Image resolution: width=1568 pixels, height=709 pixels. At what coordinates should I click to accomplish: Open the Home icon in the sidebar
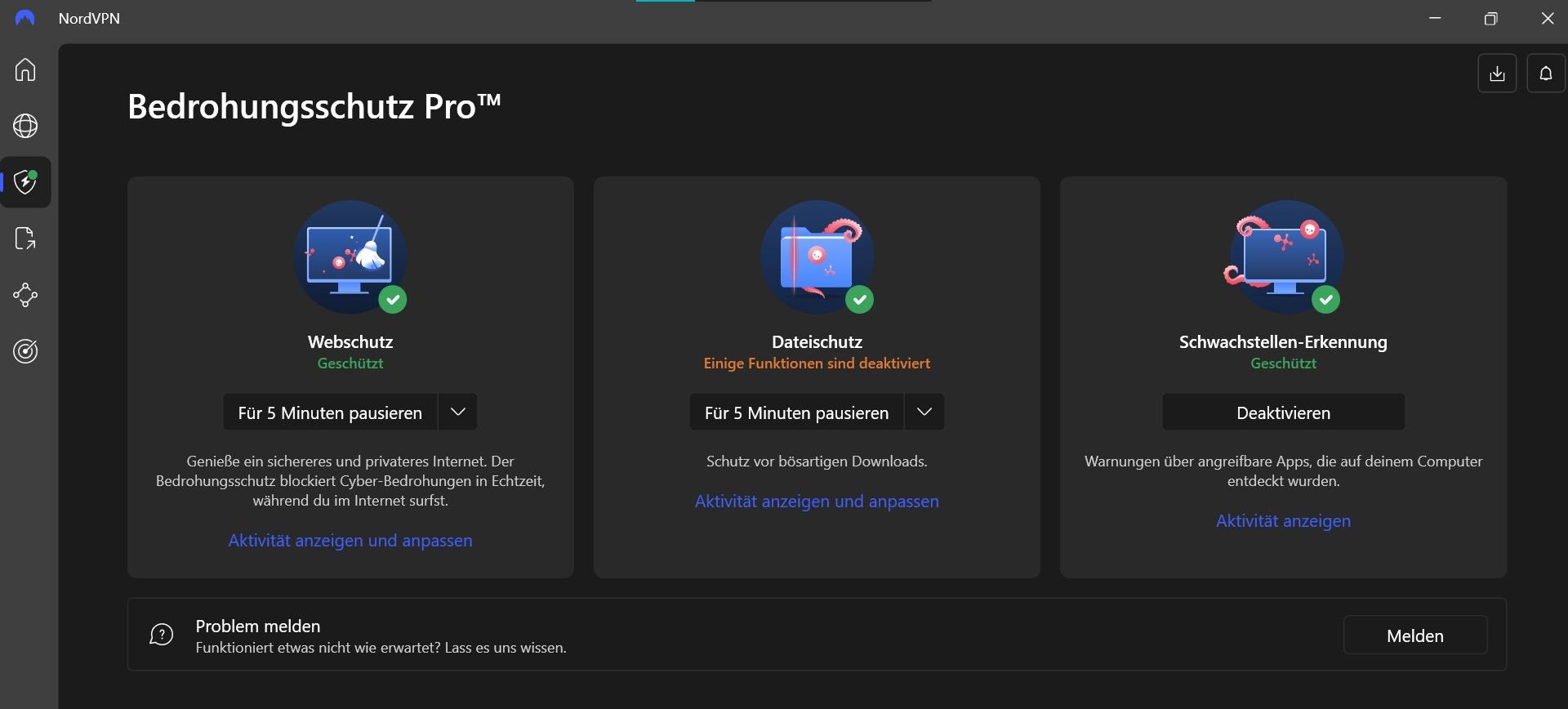[x=25, y=69]
